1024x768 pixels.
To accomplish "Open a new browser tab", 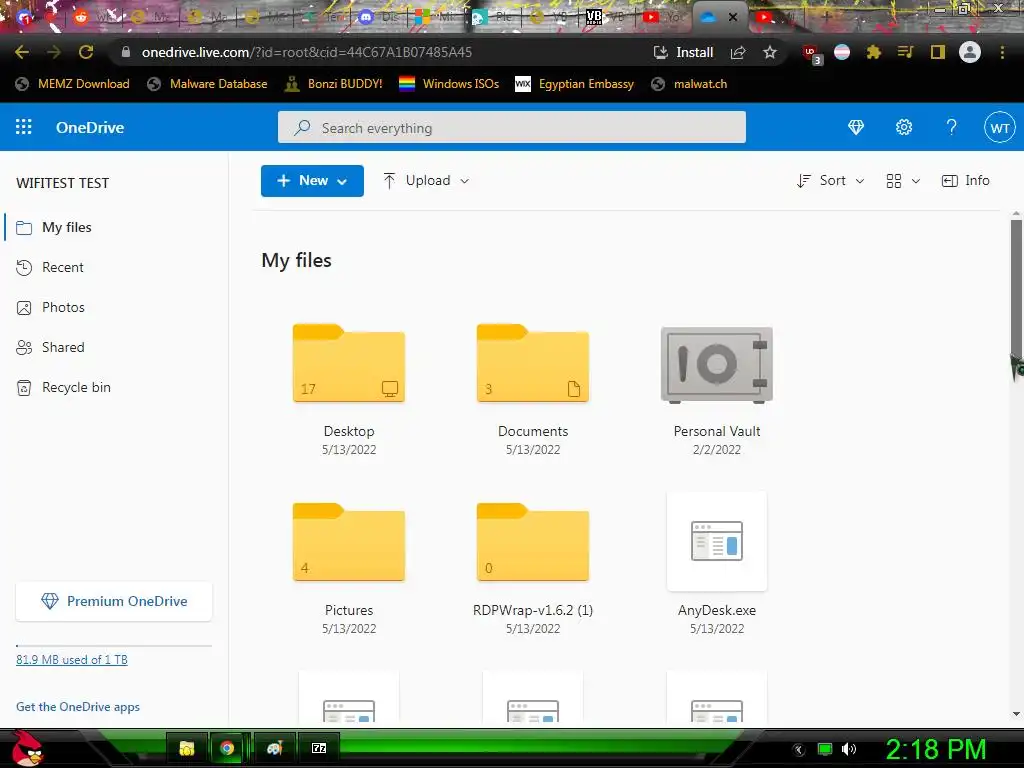I will tap(825, 18).
